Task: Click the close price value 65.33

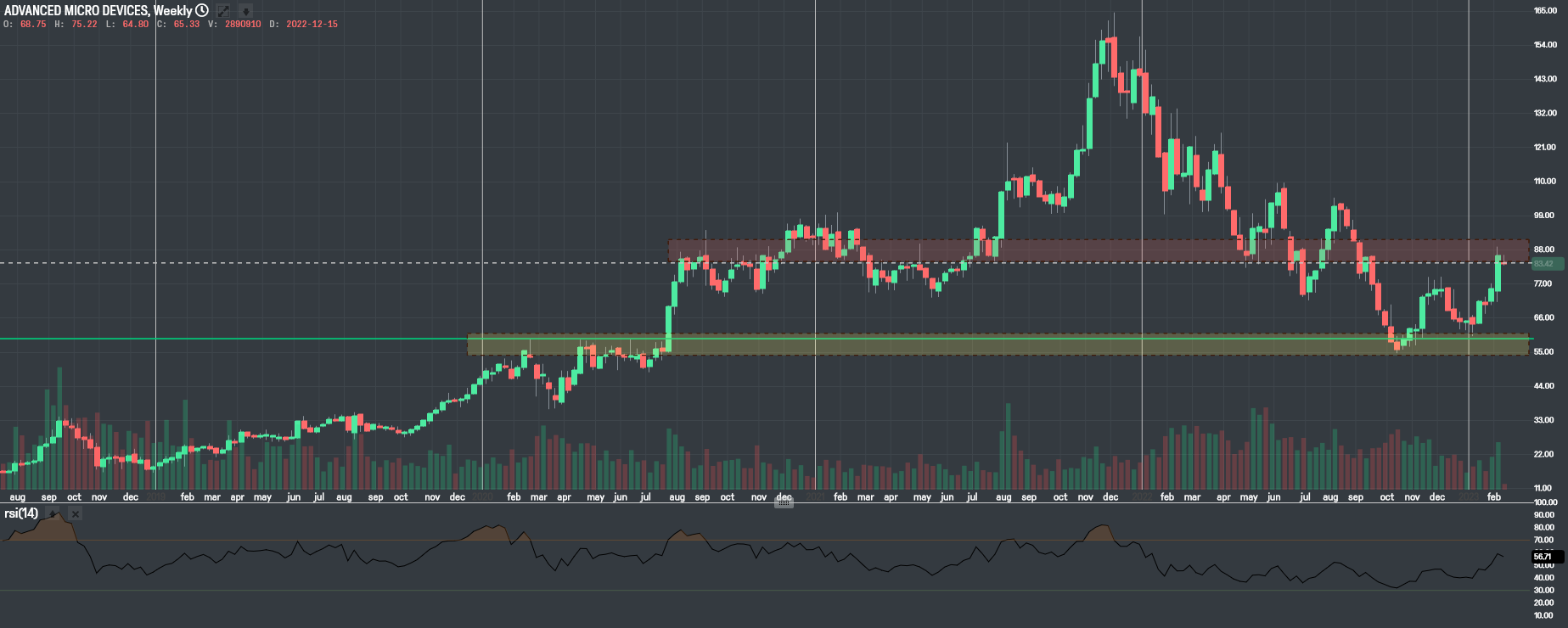Action: (187, 24)
